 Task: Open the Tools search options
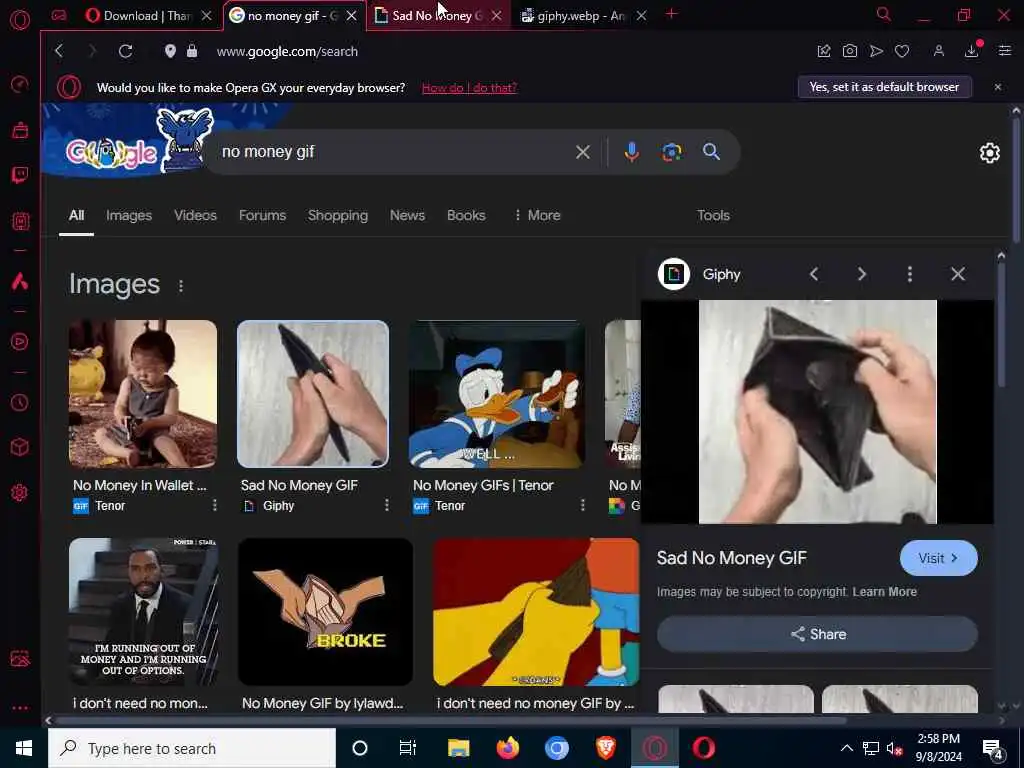tap(713, 215)
